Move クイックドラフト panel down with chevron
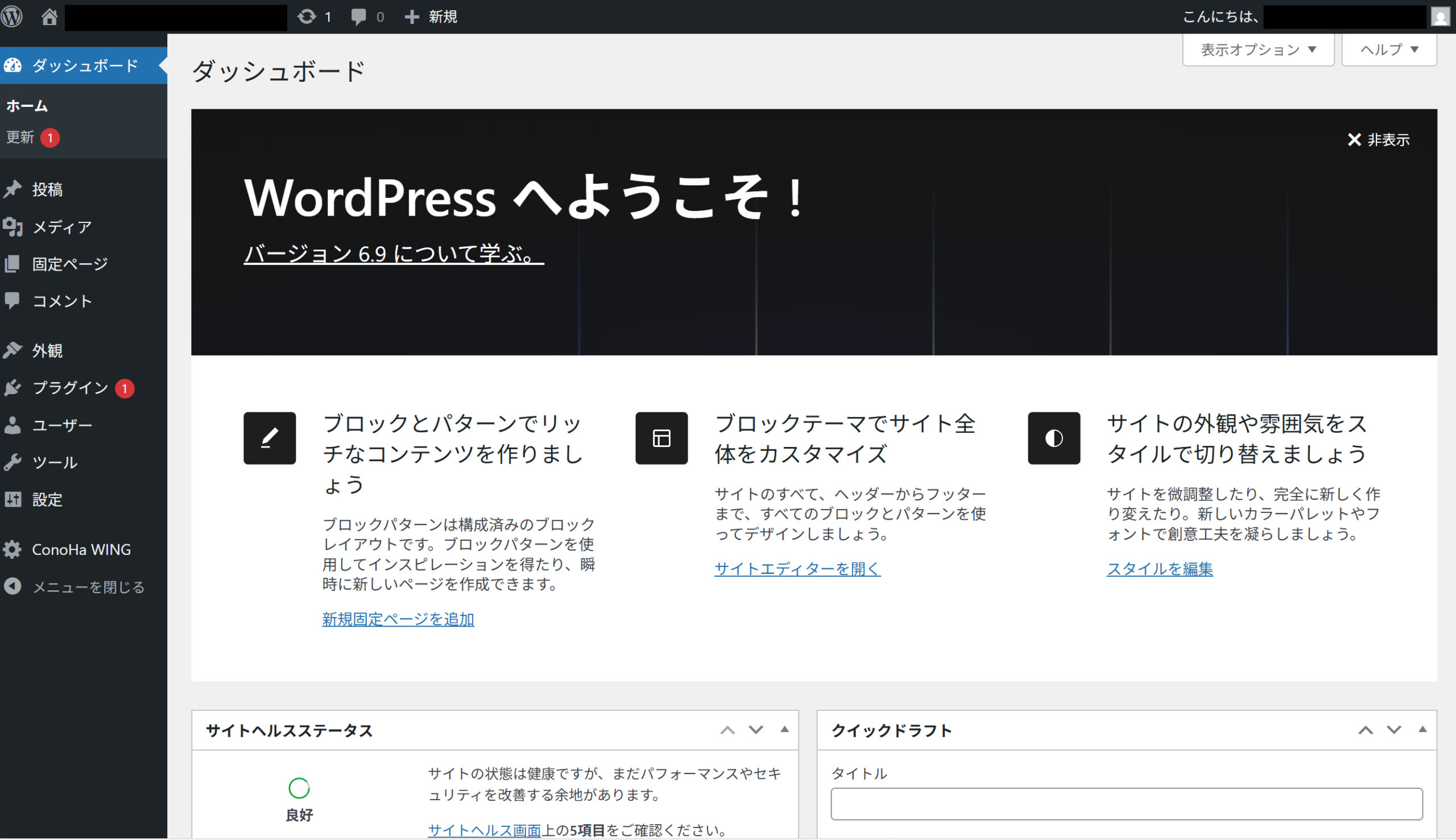Image resolution: width=1456 pixels, height=840 pixels. coord(1393,730)
